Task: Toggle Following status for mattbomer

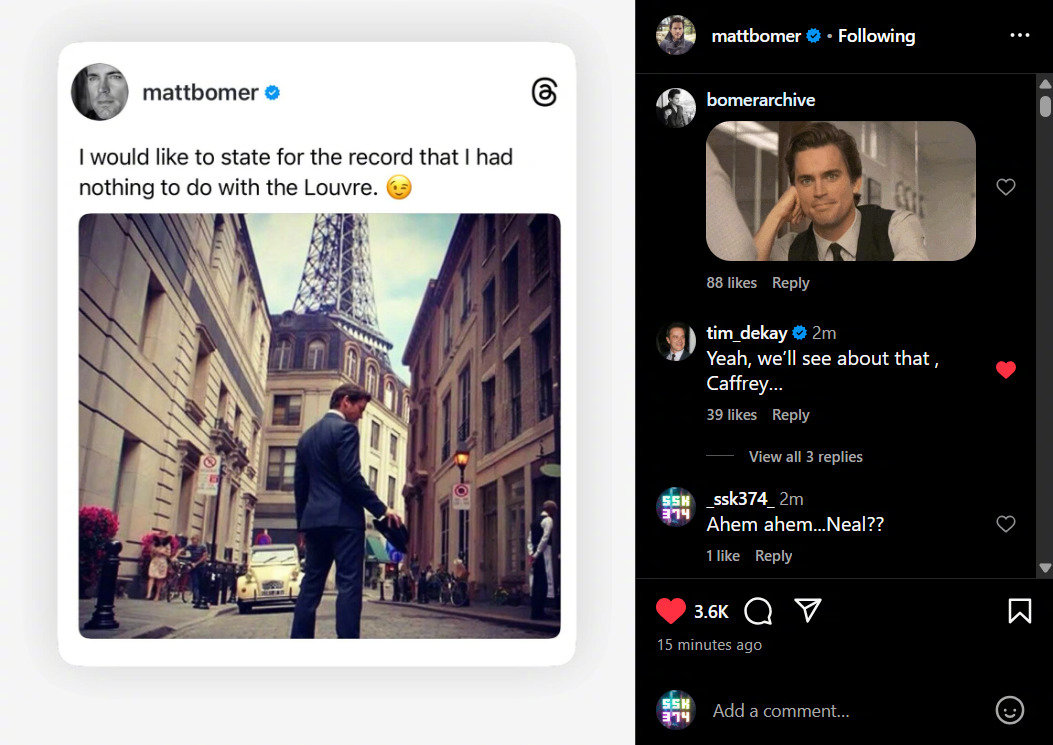Action: (876, 36)
